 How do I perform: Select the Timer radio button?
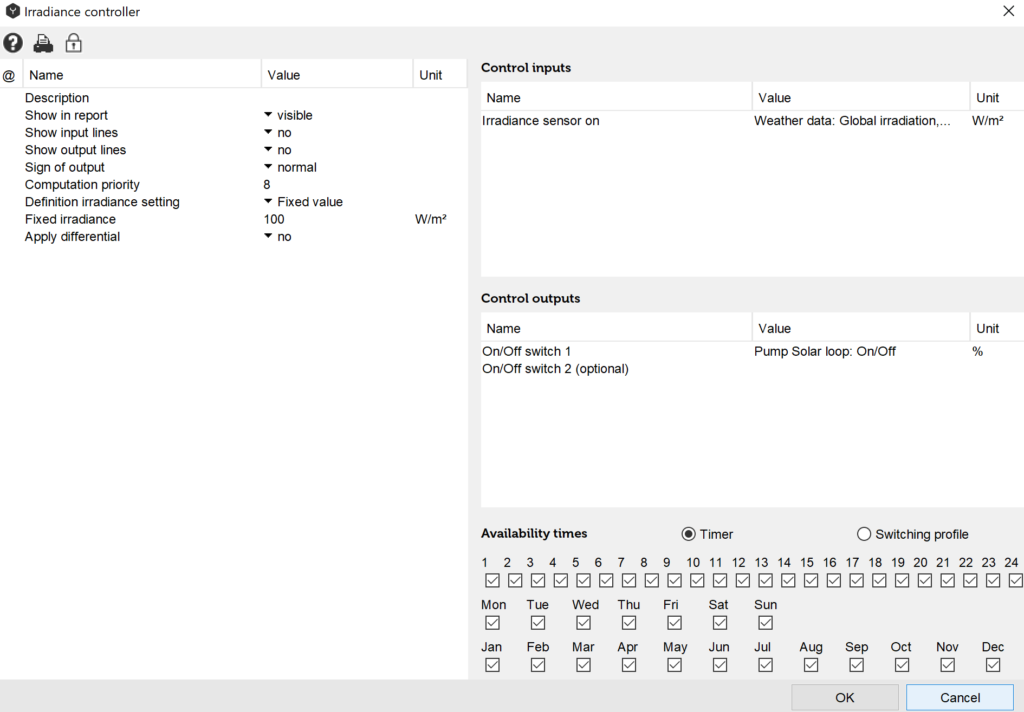688,534
